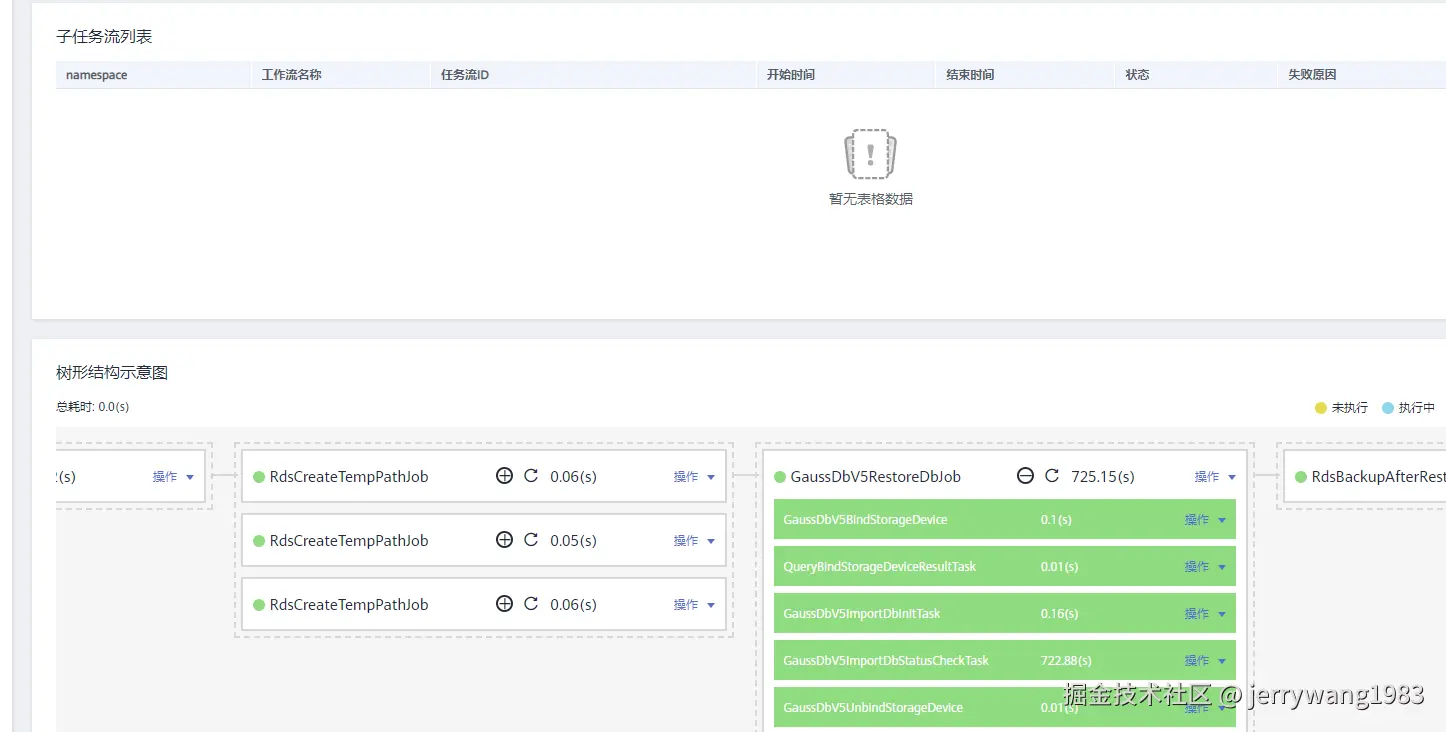
Task: Refresh the third RdsCreateTempPathJob node
Action: [x=531, y=604]
